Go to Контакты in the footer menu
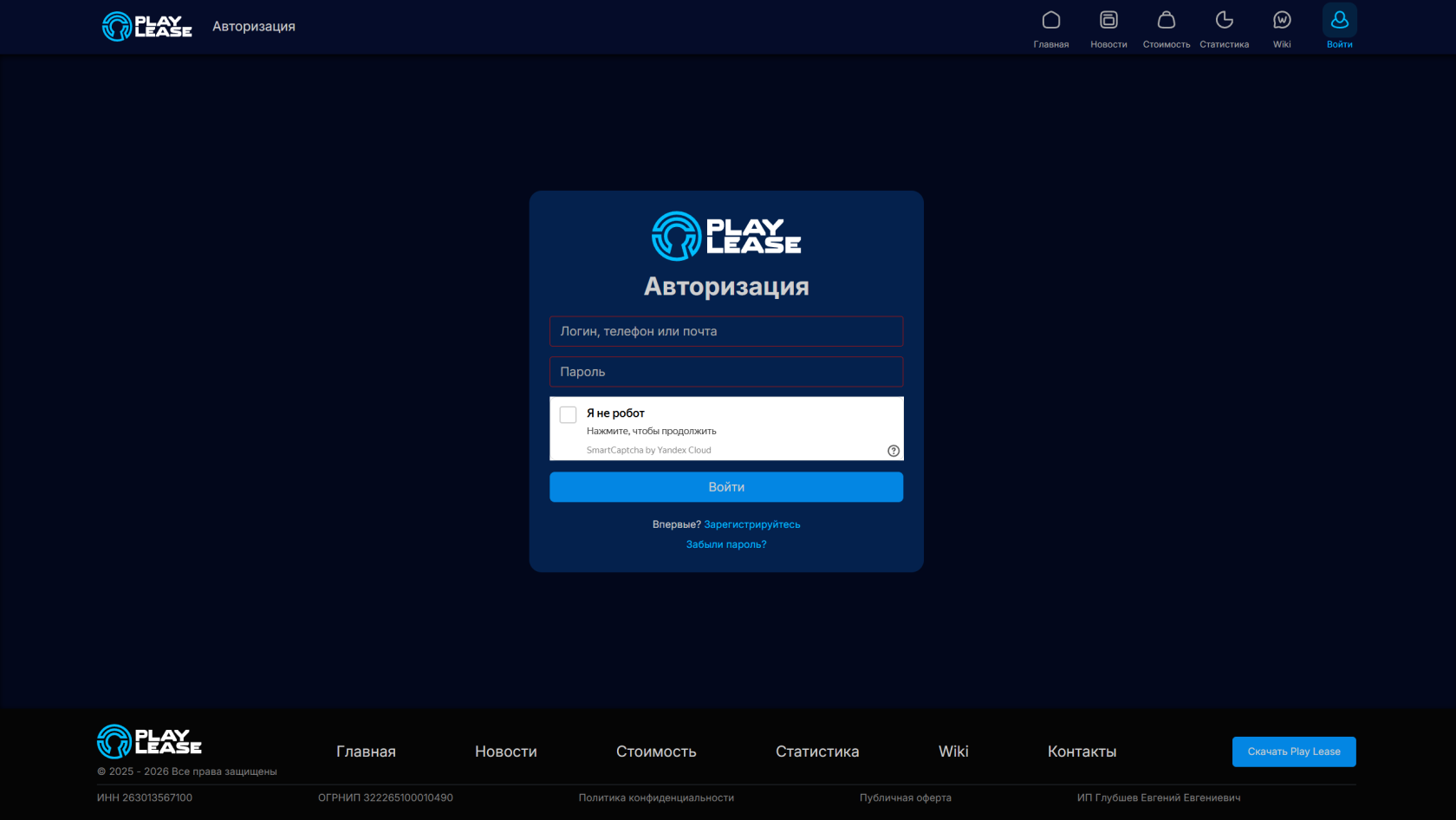 (1082, 752)
